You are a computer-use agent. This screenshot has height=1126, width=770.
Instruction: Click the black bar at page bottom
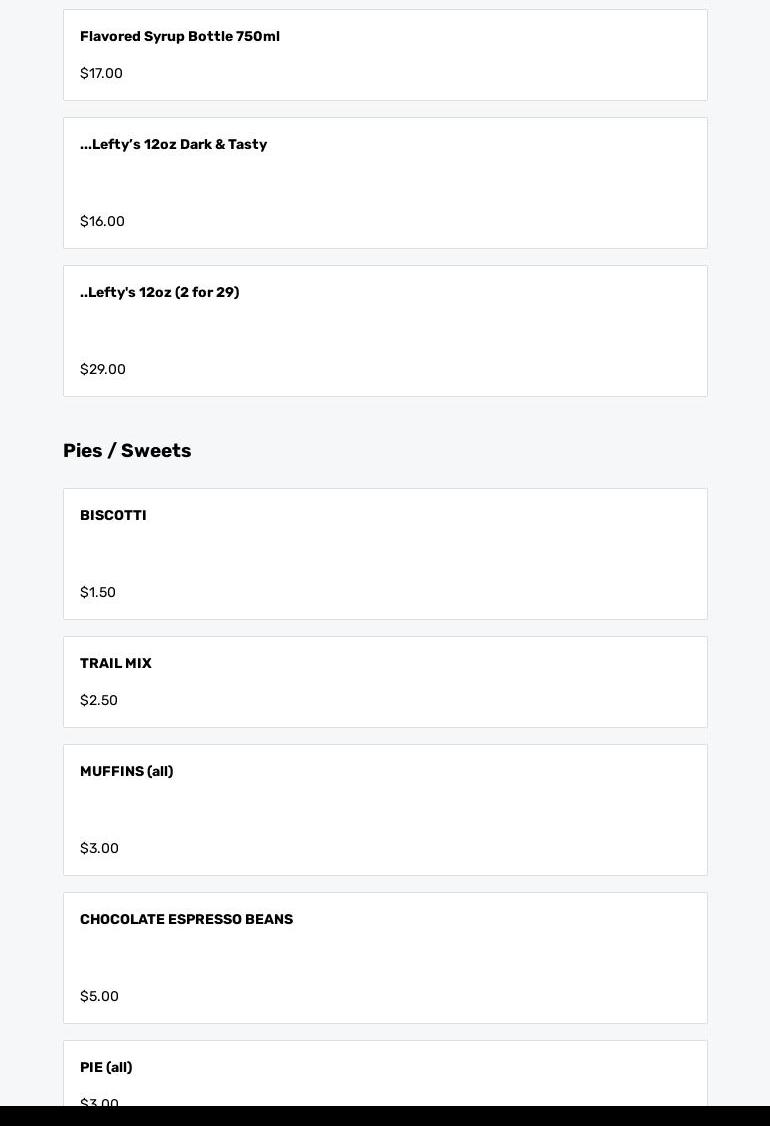coord(385,1116)
